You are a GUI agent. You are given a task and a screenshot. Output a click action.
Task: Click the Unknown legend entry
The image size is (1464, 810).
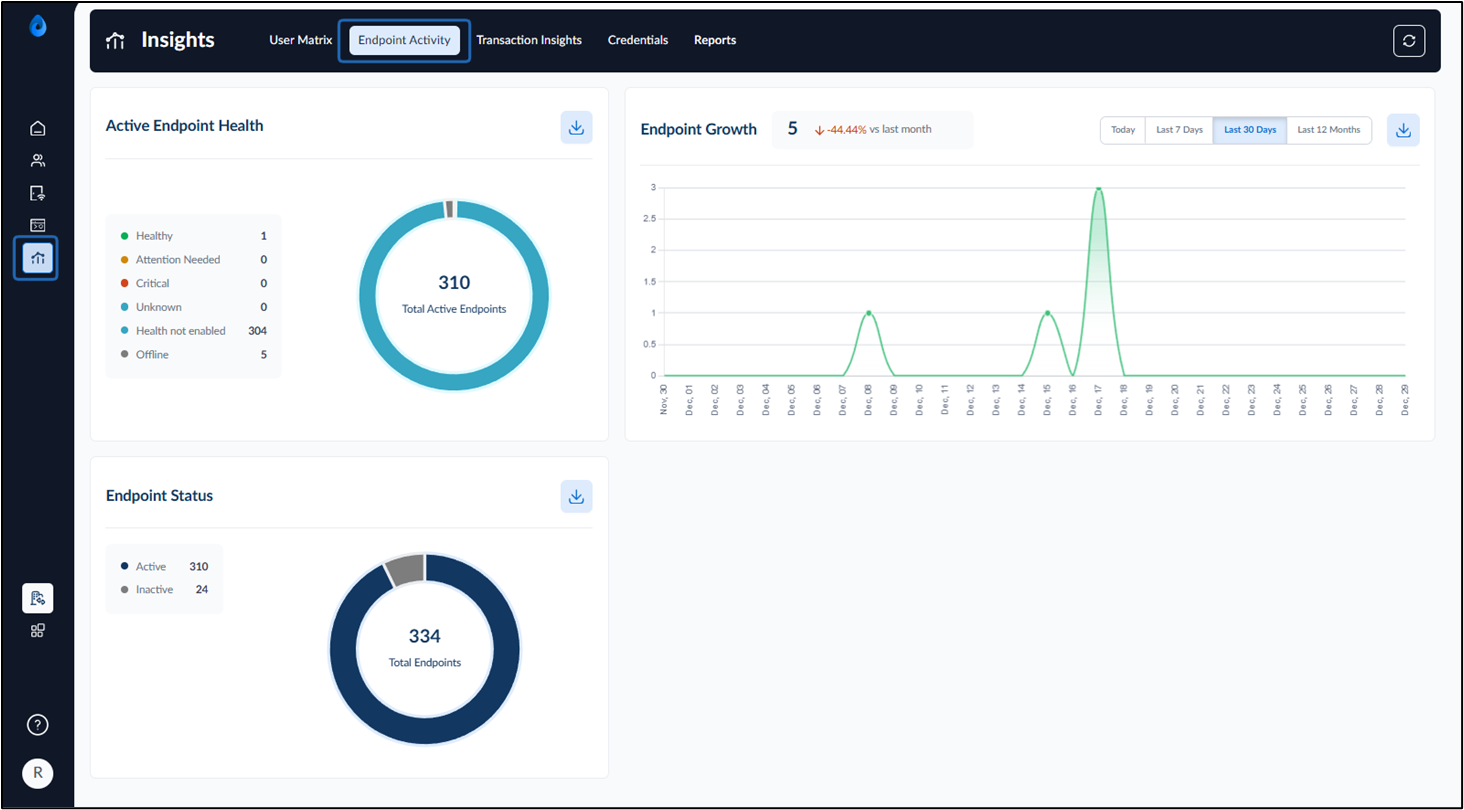coord(193,307)
